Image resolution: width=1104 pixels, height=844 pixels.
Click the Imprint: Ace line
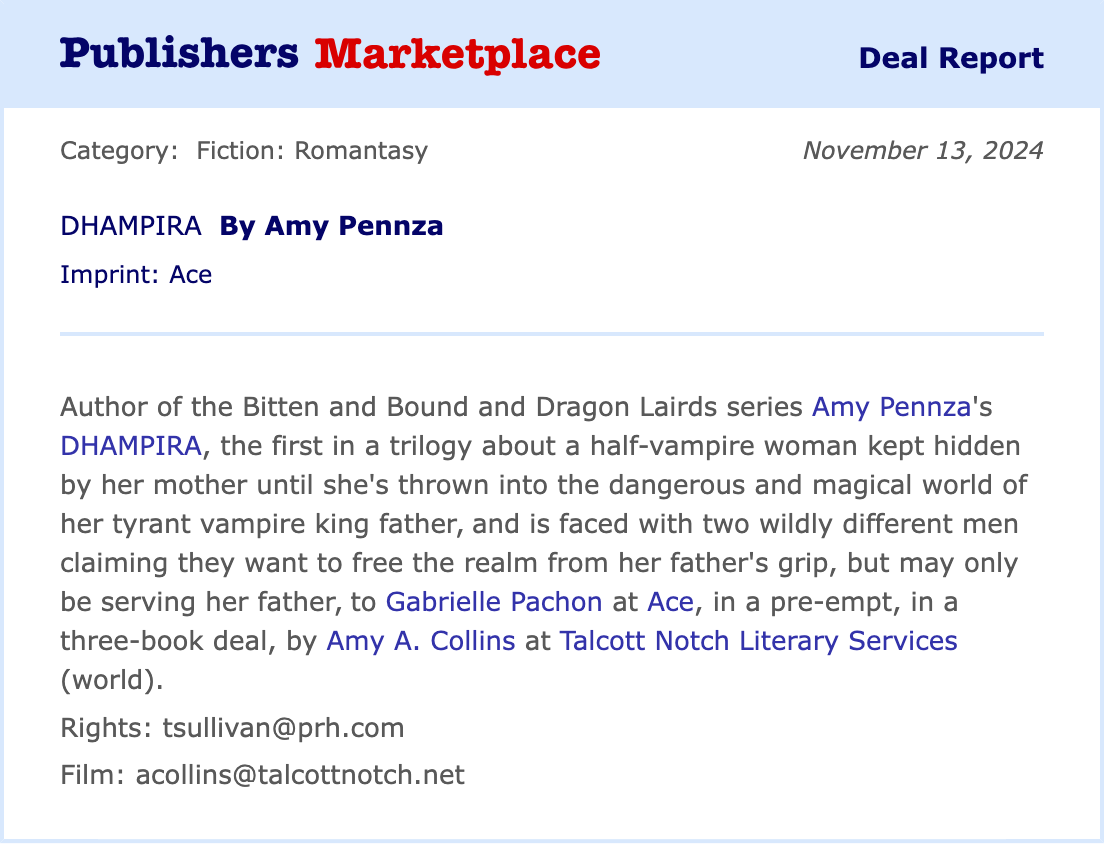pos(136,274)
